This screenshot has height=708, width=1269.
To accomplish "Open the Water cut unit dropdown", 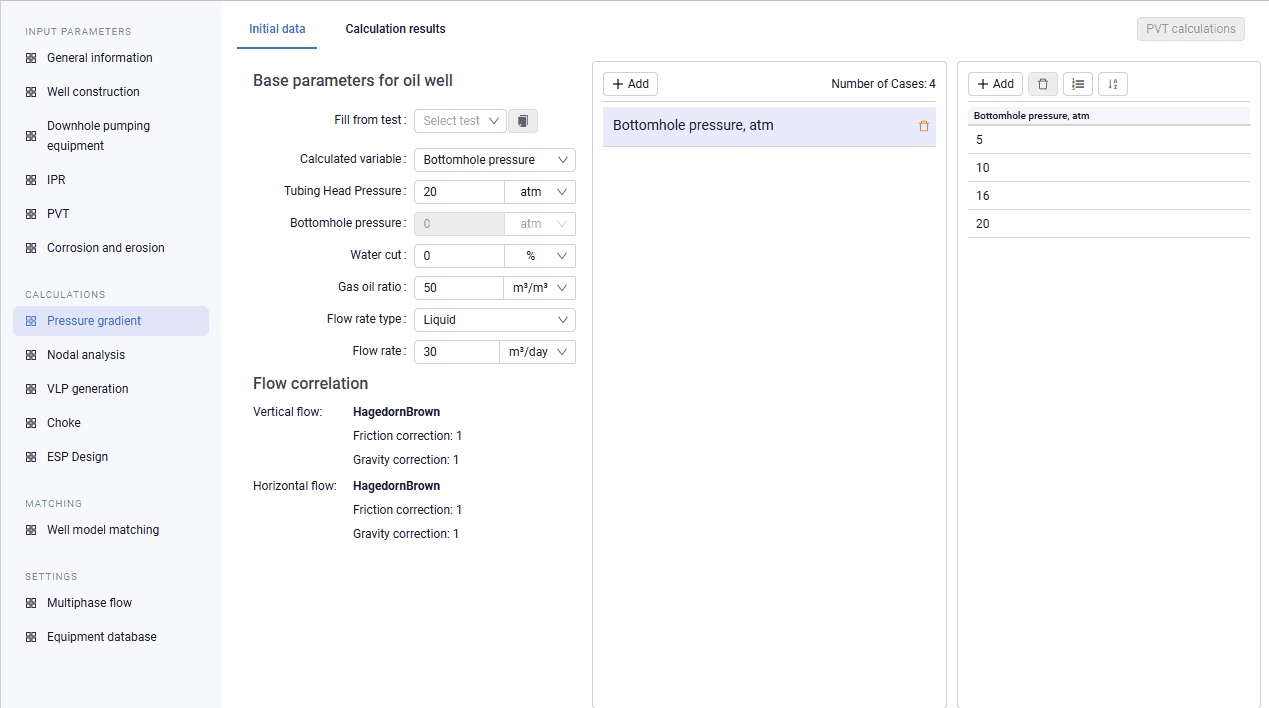I will pyautogui.click(x=540, y=256).
